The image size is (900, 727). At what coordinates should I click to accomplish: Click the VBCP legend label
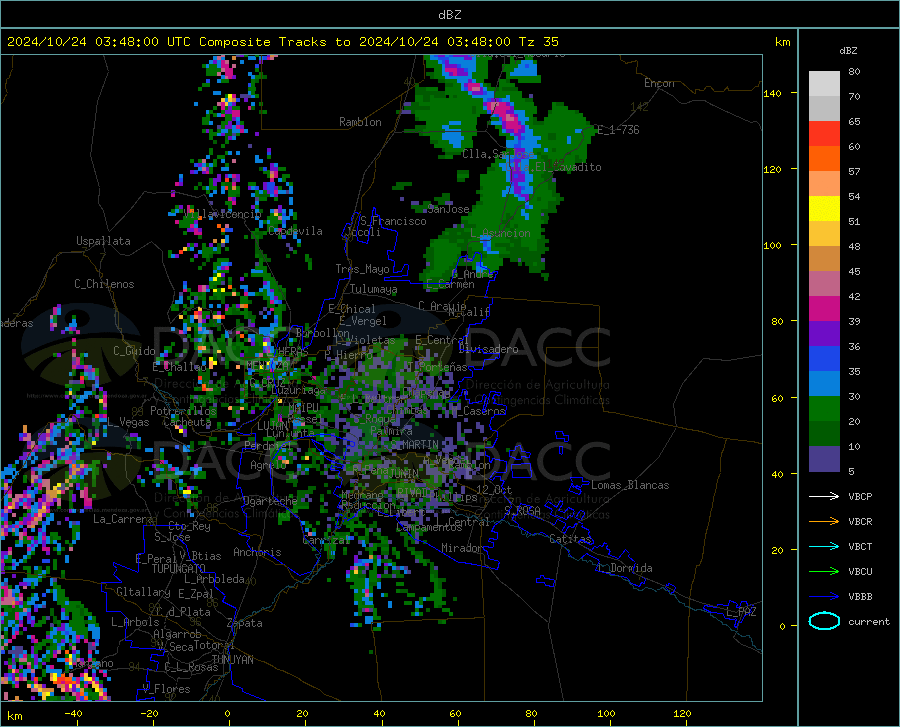coord(860,496)
